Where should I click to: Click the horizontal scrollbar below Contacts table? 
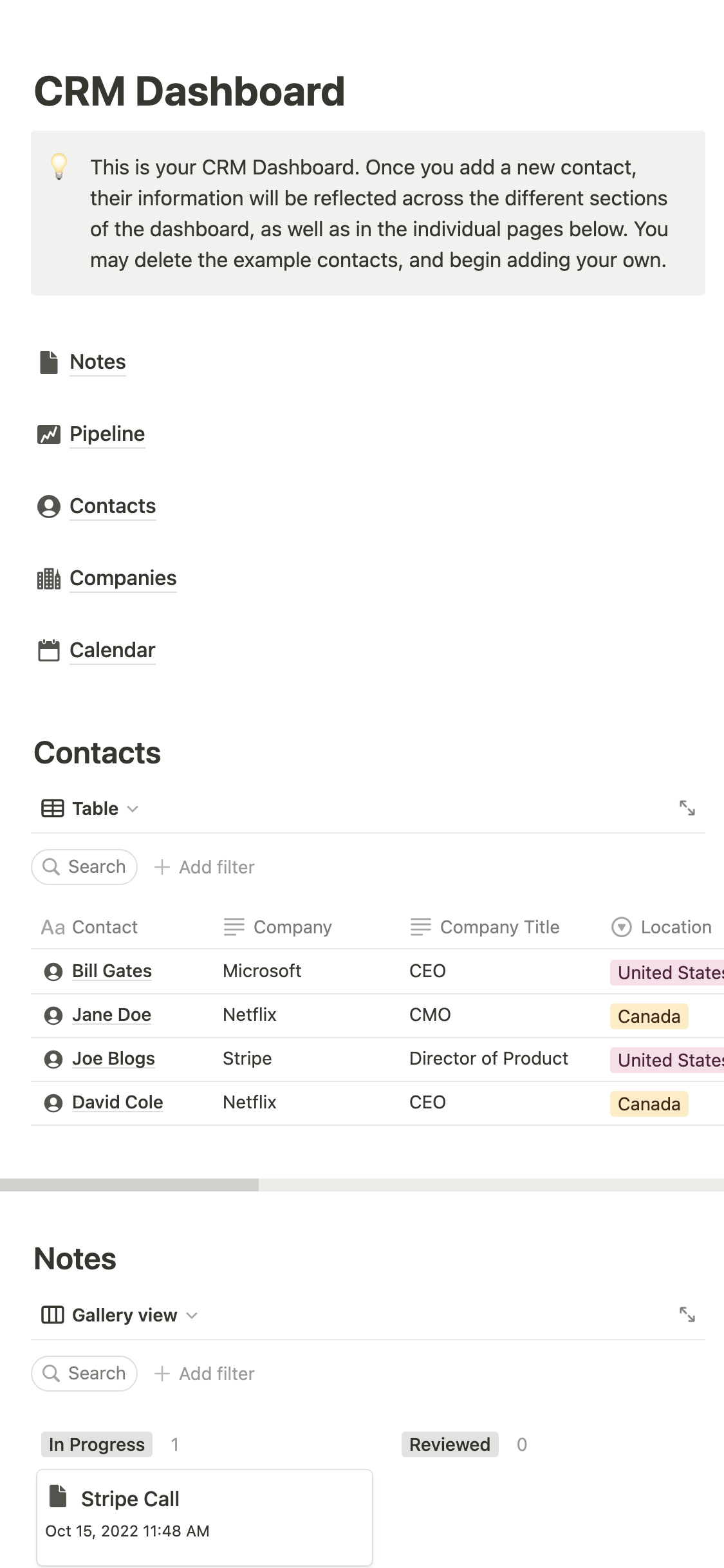click(x=129, y=1185)
